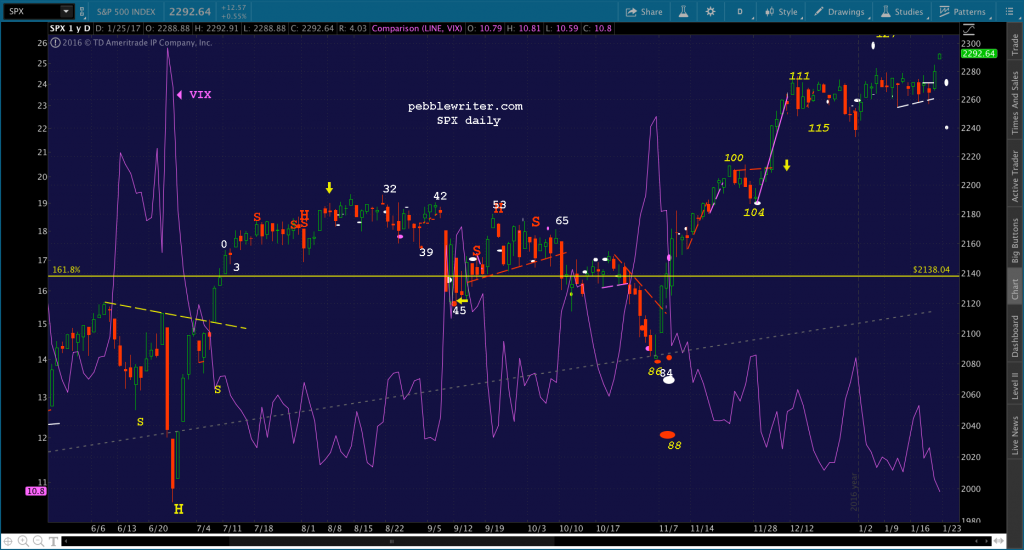Click the zoom in magnifier icon

point(23,541)
